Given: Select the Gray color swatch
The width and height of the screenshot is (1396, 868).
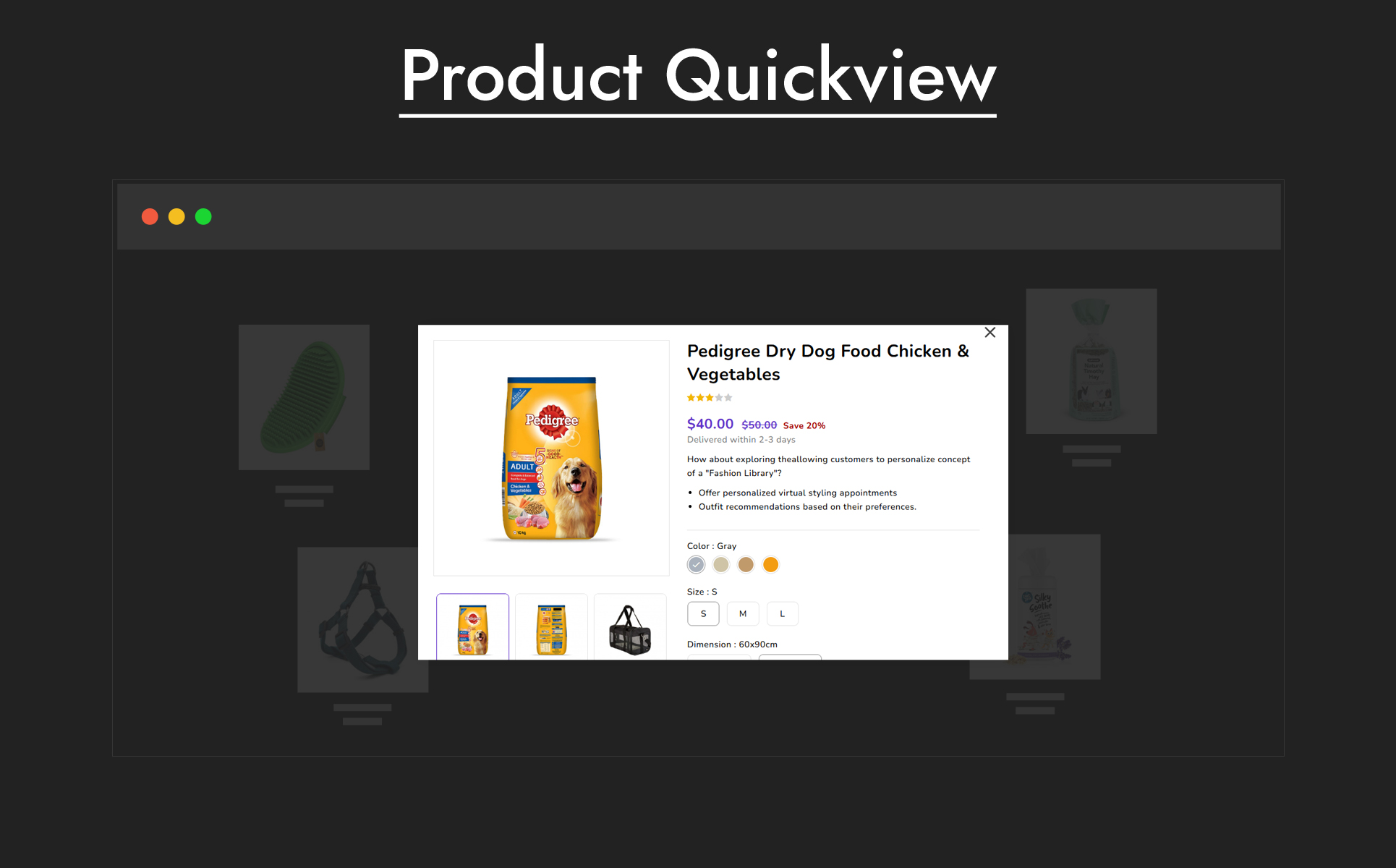Looking at the screenshot, I should point(696,565).
